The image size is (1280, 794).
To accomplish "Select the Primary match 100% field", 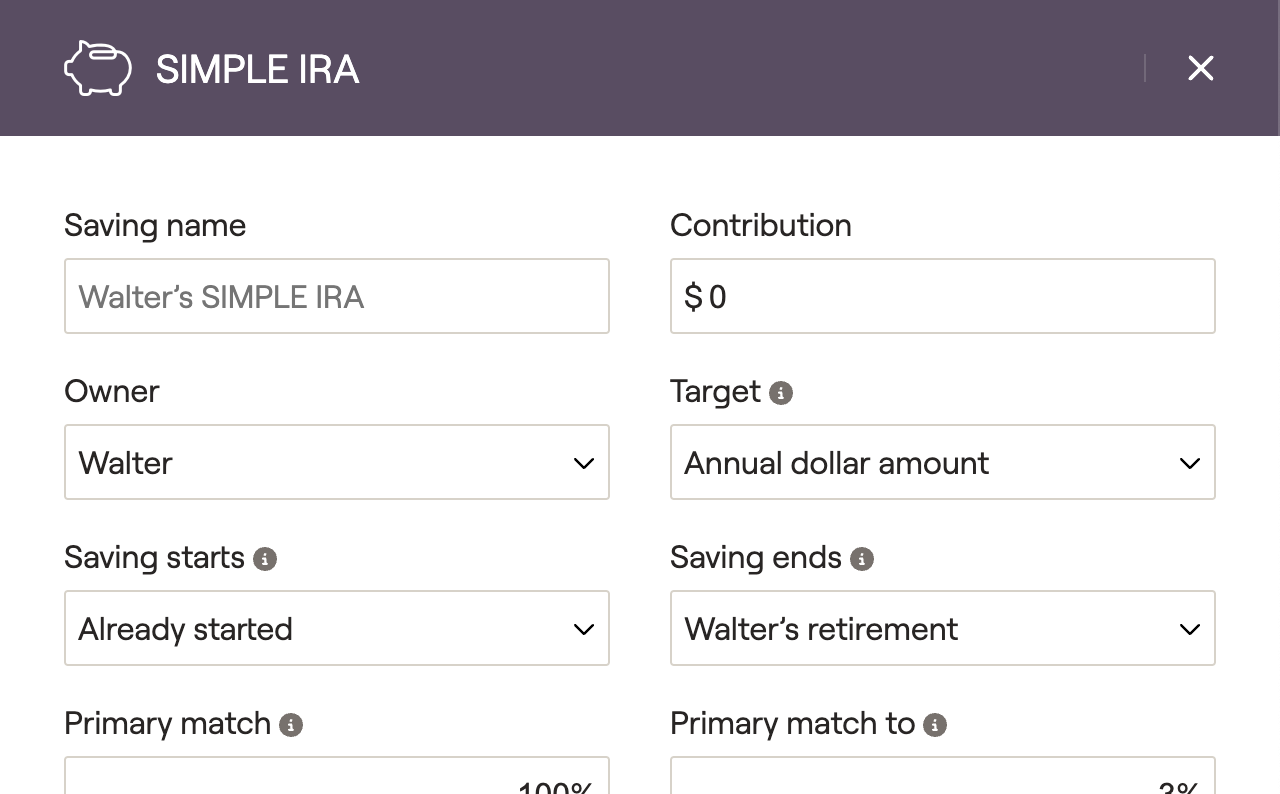I will 336,778.
